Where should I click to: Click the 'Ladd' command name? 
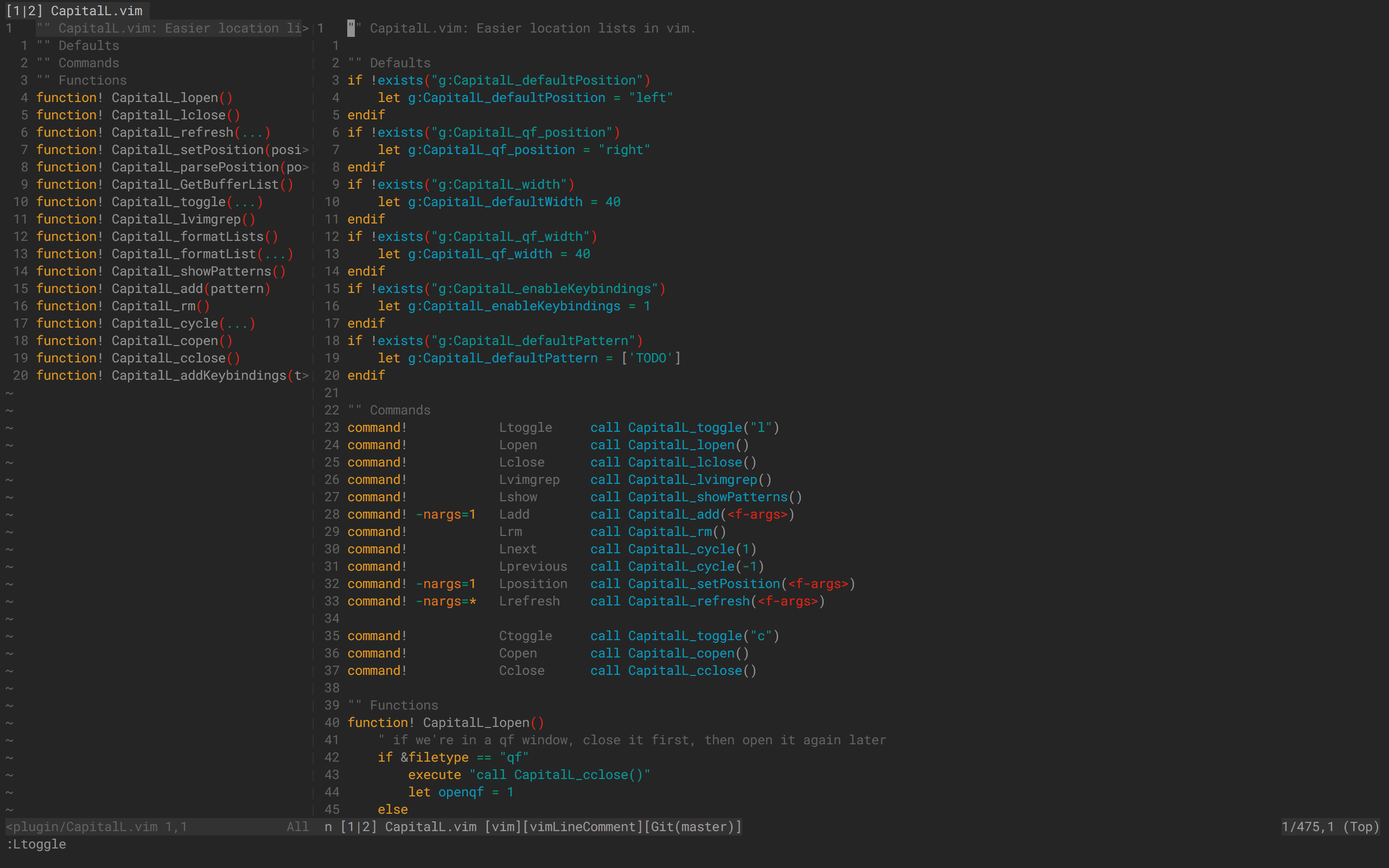(x=514, y=514)
